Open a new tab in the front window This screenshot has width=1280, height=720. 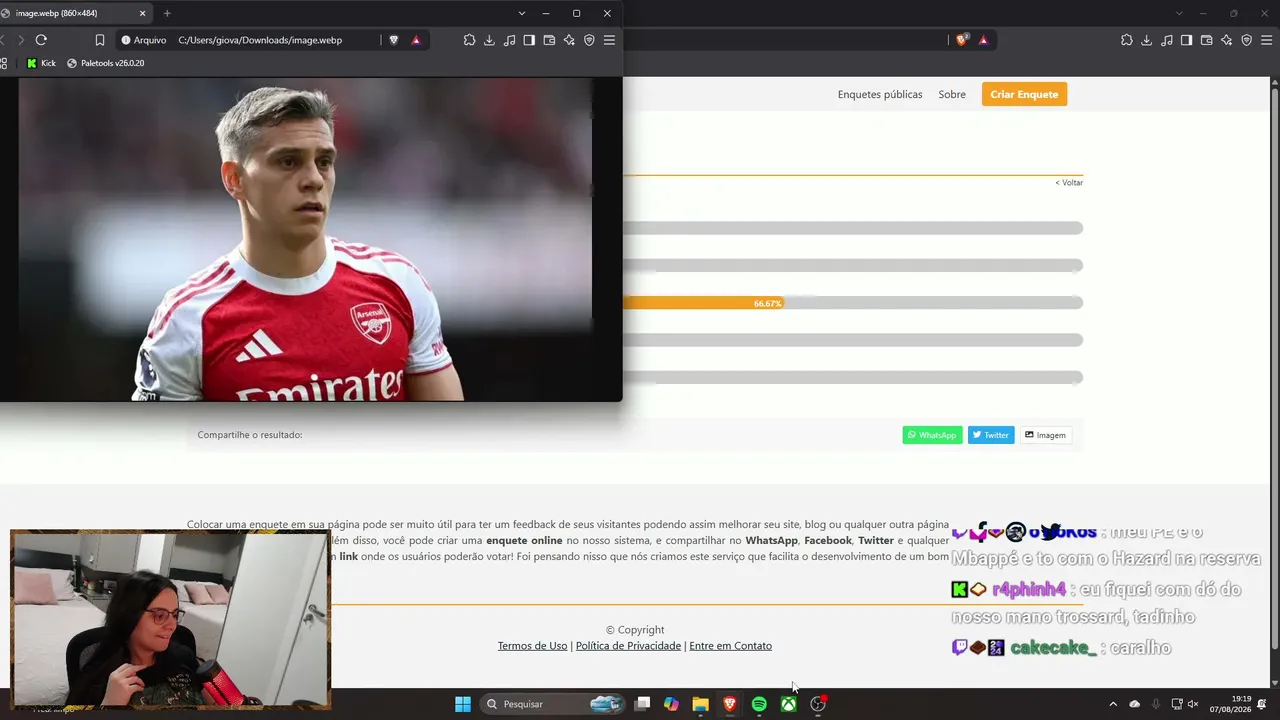[167, 13]
